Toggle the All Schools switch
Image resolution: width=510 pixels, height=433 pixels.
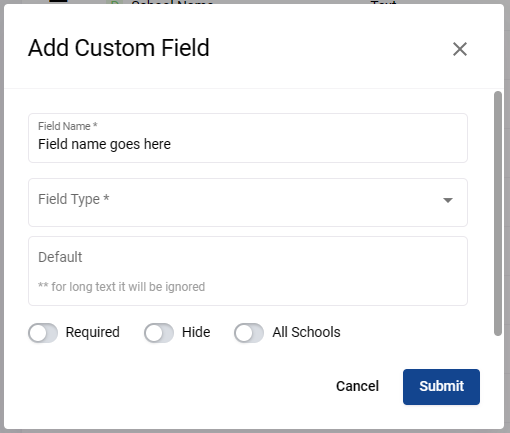click(249, 333)
